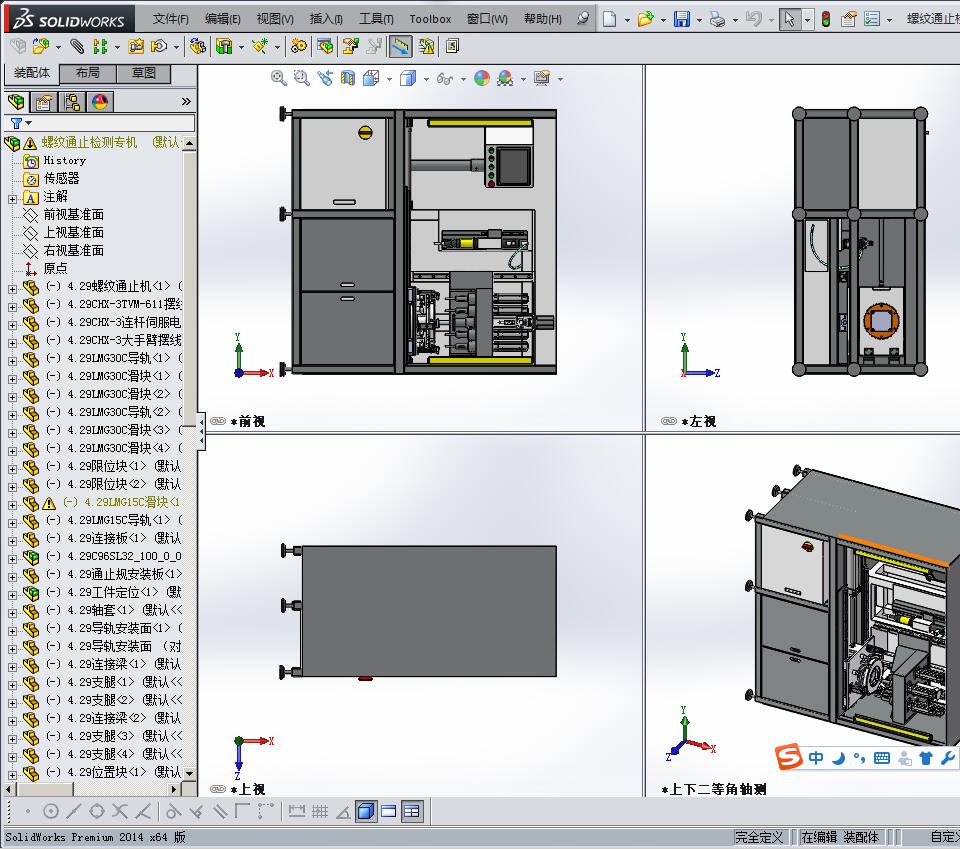Image resolution: width=960 pixels, height=850 pixels.
Task: Select the History tree item
Action: click(64, 160)
